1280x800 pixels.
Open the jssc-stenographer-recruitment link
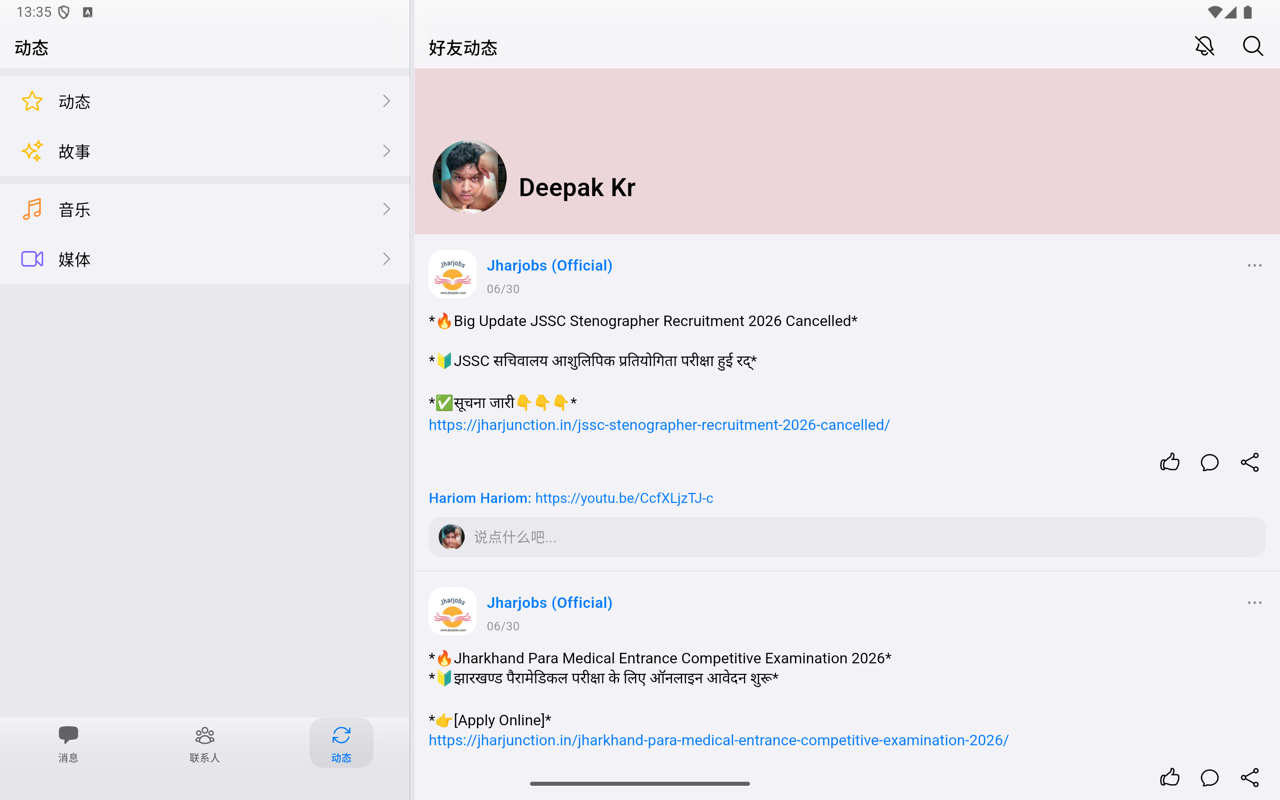click(659, 425)
